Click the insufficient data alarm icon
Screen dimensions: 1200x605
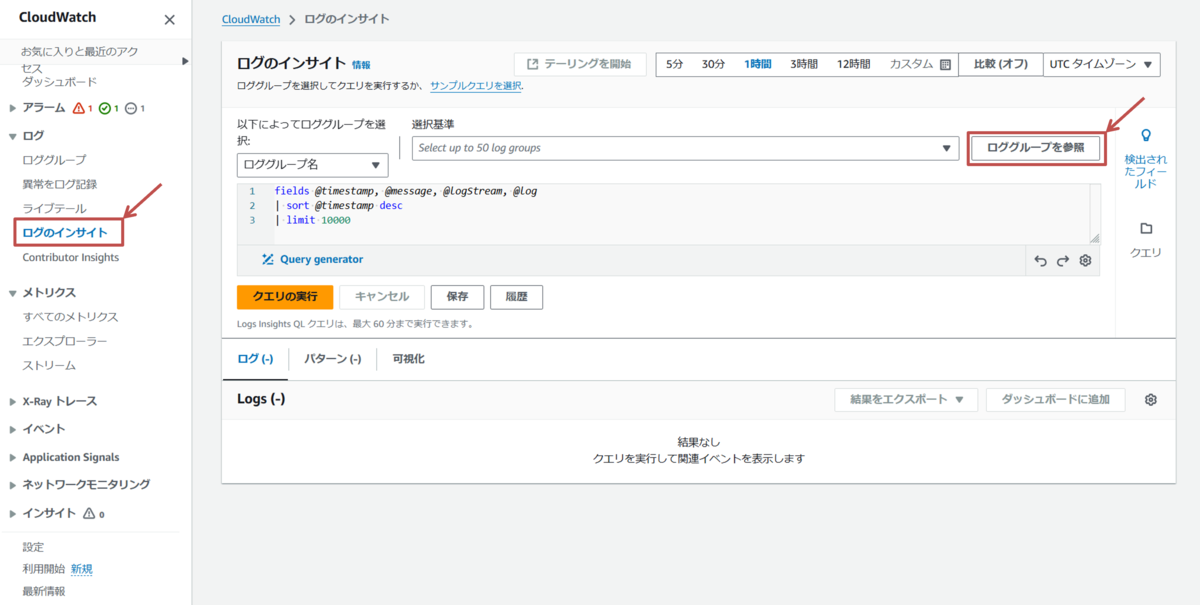[131, 108]
